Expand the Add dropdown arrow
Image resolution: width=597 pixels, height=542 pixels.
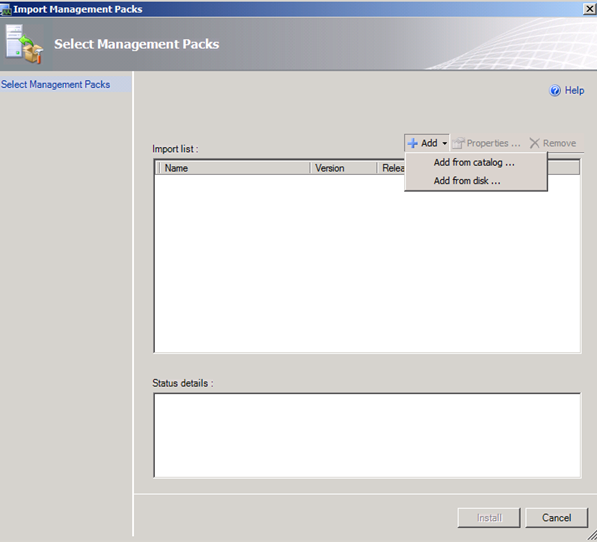coord(444,143)
